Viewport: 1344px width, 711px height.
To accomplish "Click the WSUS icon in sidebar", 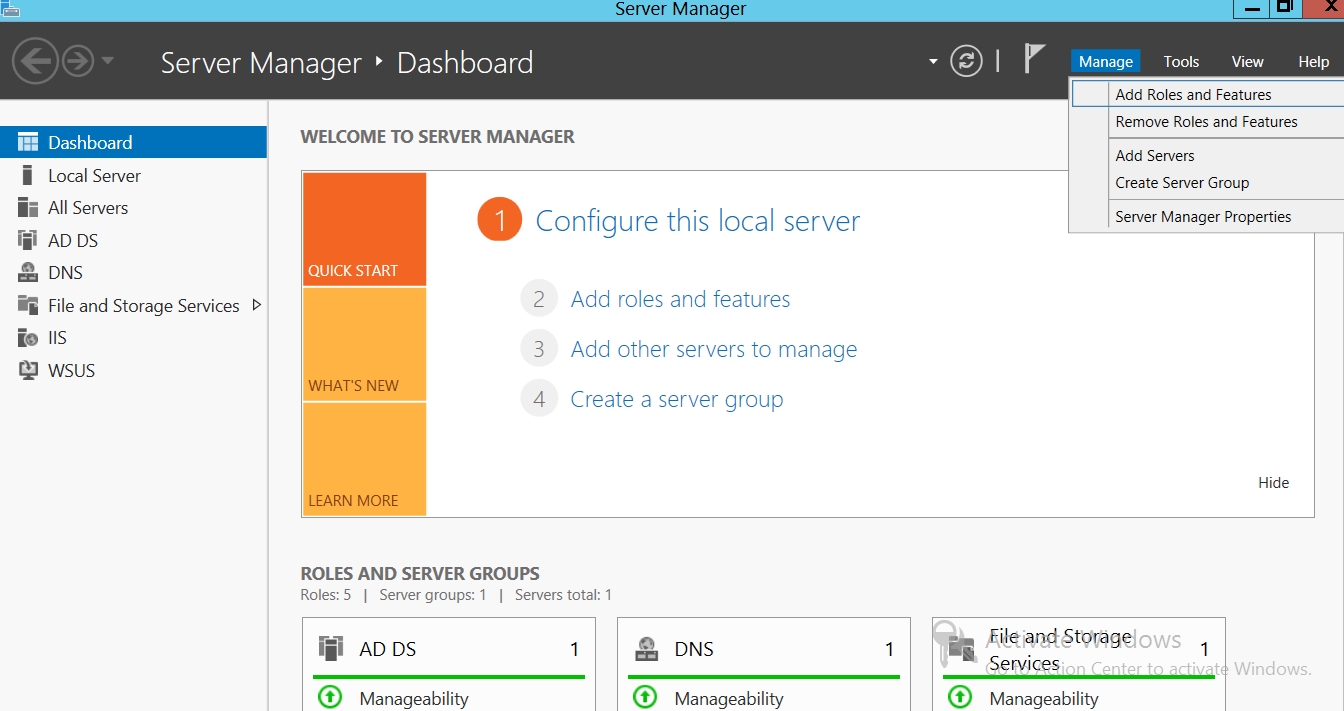I will (28, 370).
